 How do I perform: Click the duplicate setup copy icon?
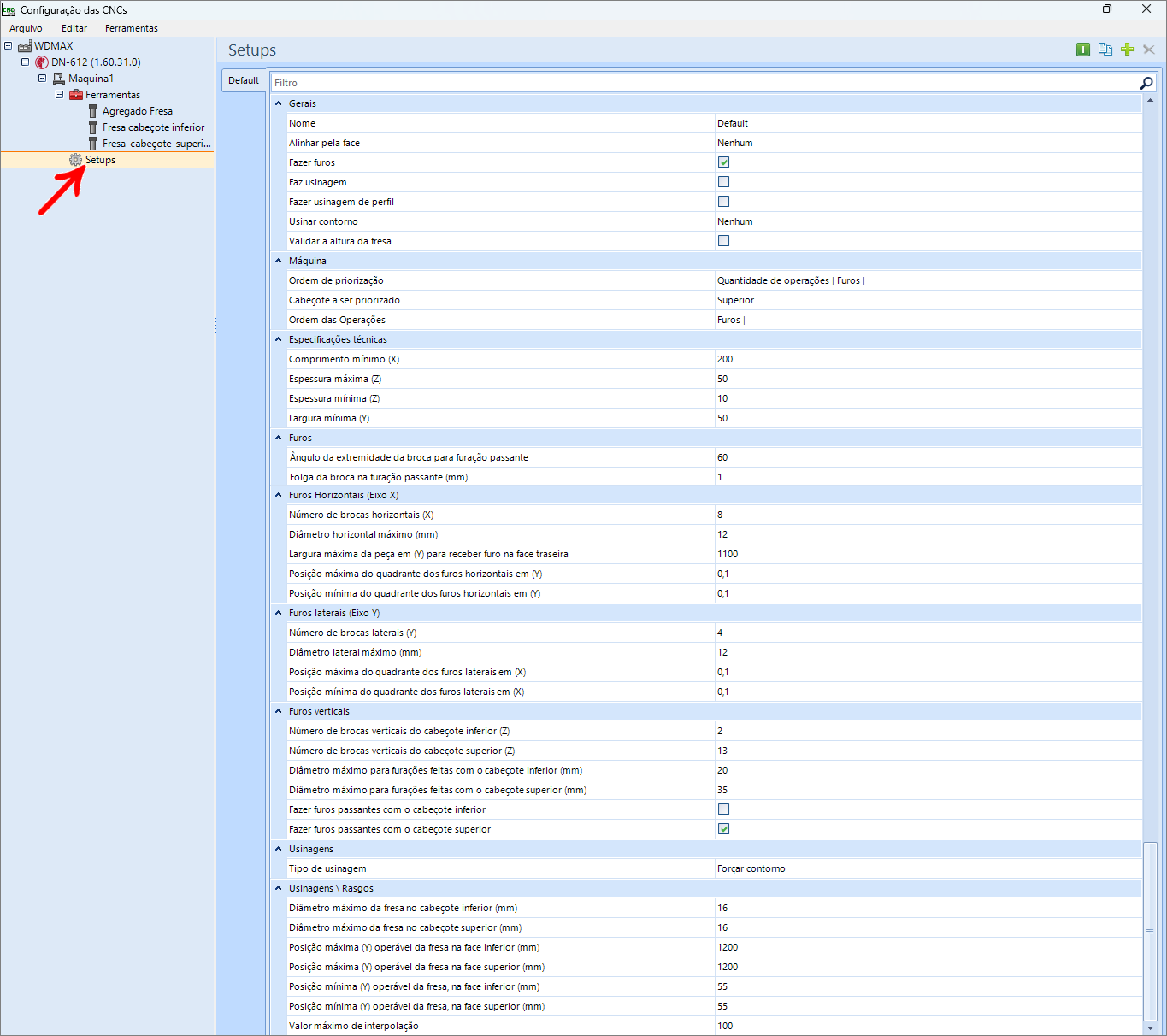[x=1105, y=50]
